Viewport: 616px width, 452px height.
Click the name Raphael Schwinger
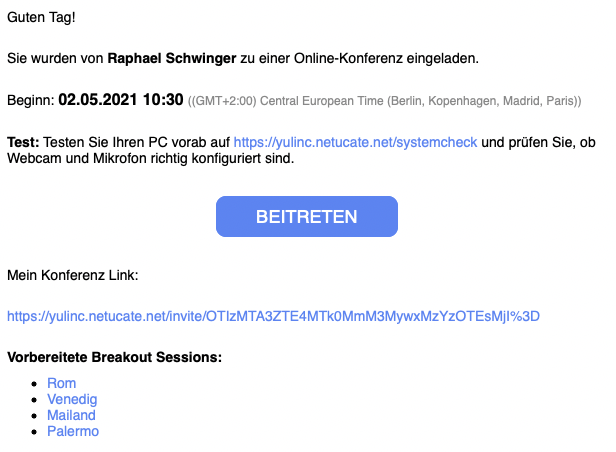(172, 58)
